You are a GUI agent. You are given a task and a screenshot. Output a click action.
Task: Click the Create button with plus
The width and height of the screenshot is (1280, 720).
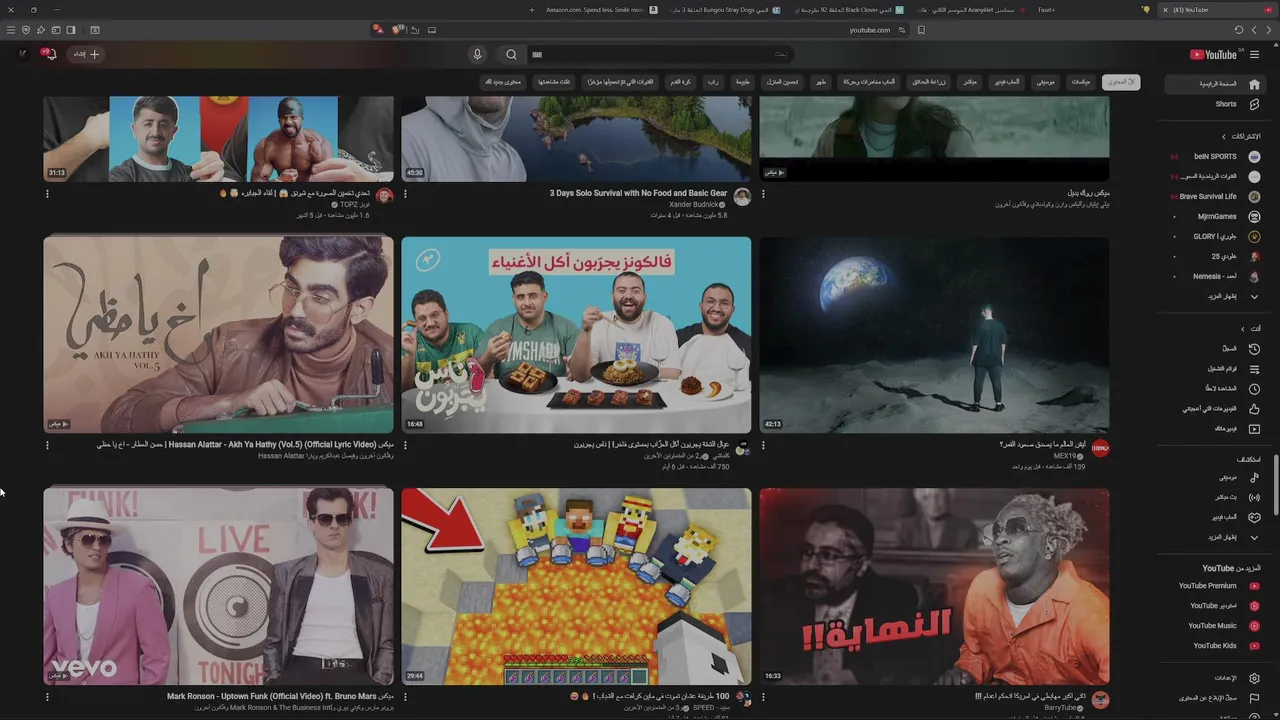point(86,54)
